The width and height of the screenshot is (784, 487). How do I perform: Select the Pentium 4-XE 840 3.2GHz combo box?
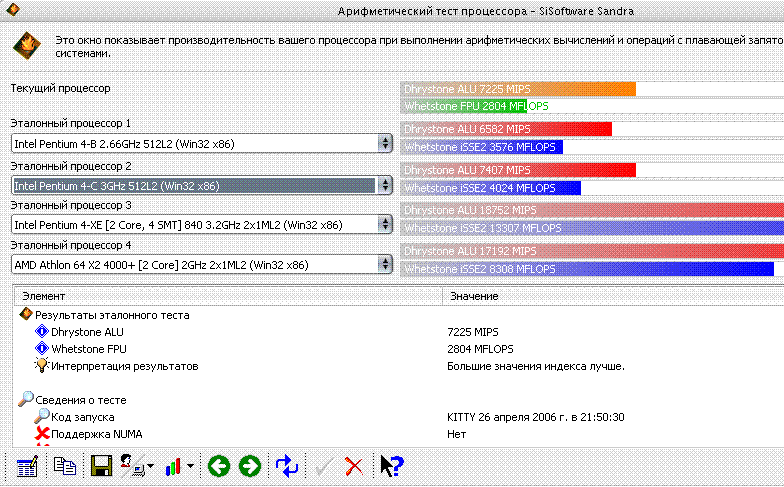pos(202,224)
